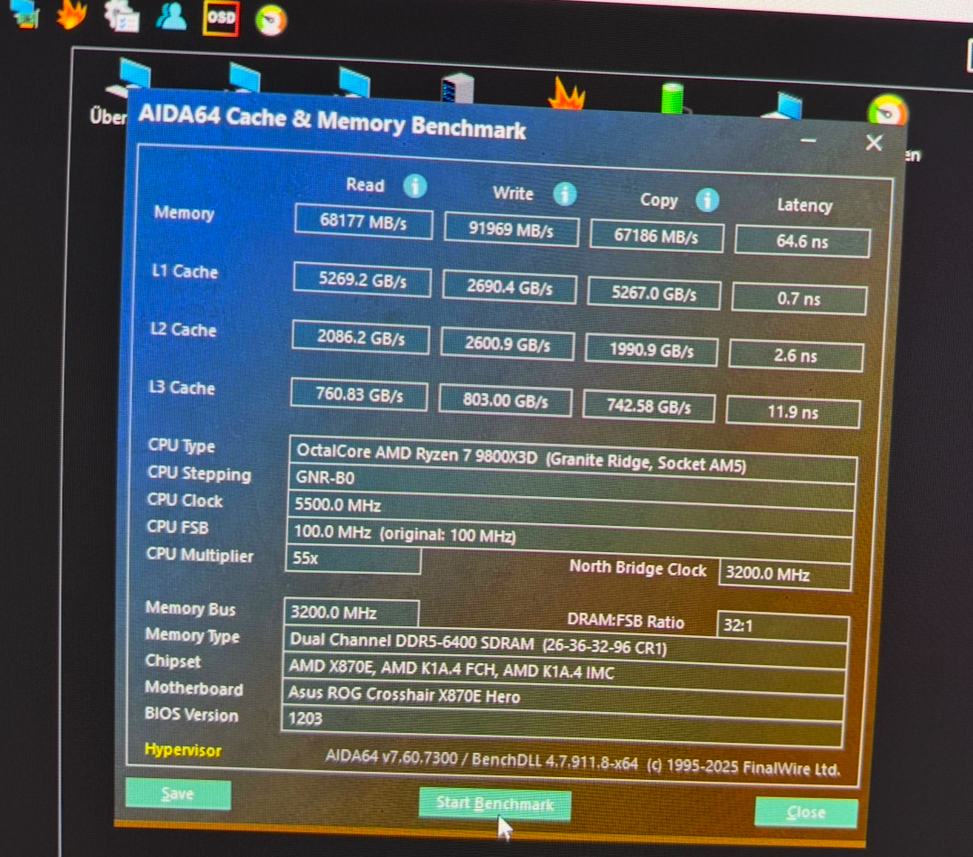Select the green cylinder icon in main window
This screenshot has height=857, width=973.
pyautogui.click(x=673, y=98)
